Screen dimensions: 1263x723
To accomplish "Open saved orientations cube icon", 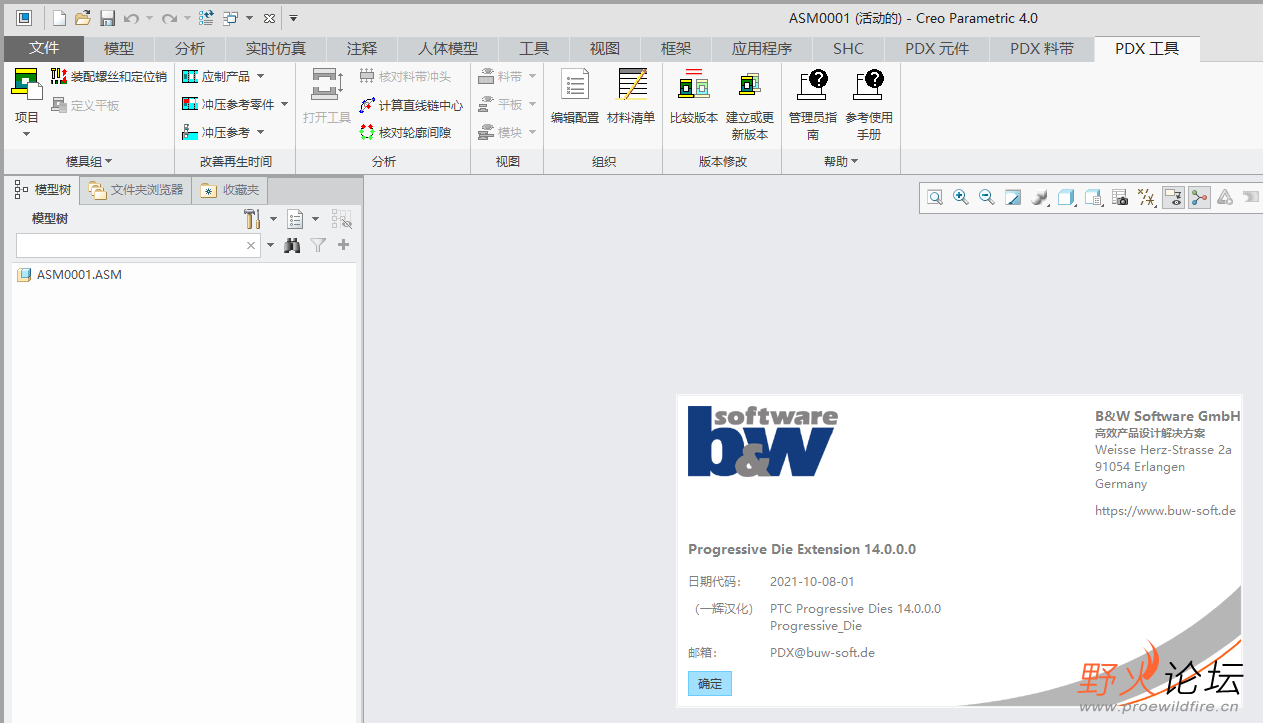I will [1065, 198].
